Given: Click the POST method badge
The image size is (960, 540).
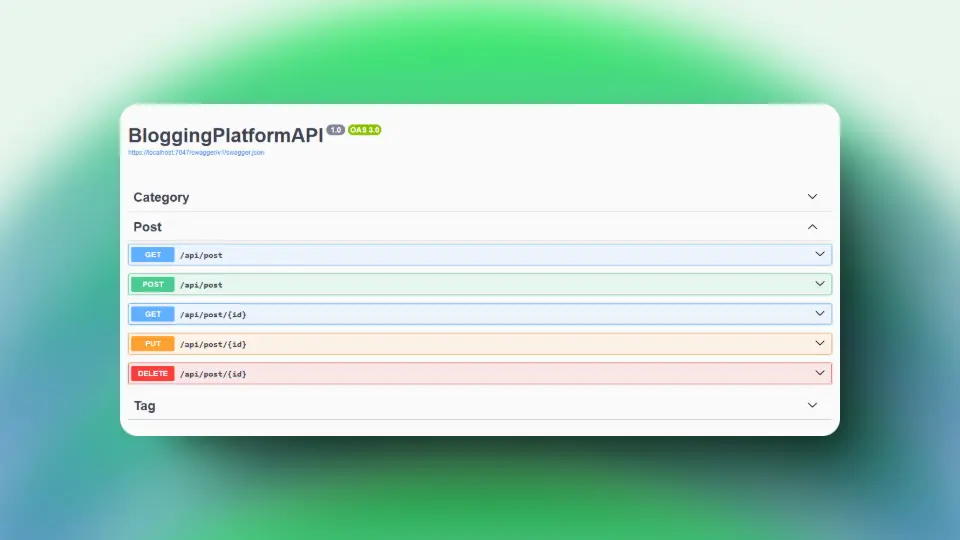Looking at the screenshot, I should pyautogui.click(x=152, y=284).
